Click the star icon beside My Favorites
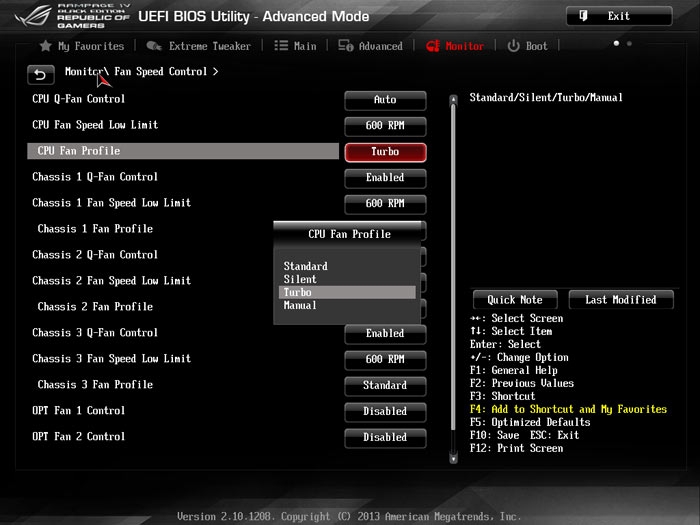 (45, 46)
